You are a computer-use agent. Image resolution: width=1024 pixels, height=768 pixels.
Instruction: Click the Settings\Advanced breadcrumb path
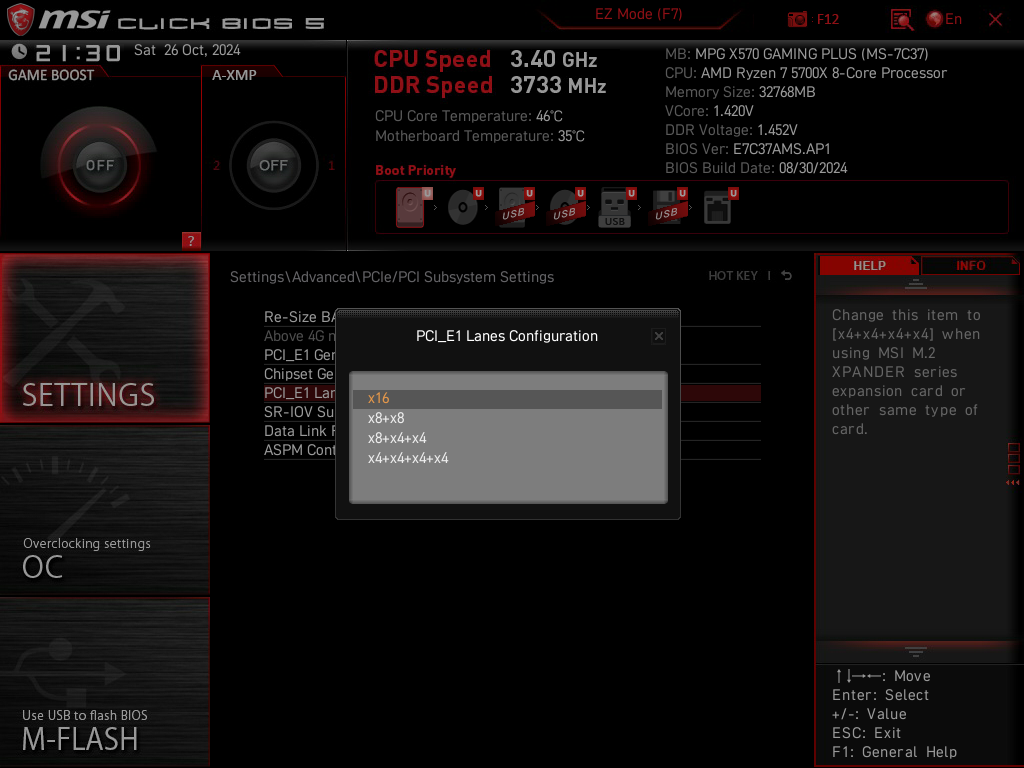[392, 277]
